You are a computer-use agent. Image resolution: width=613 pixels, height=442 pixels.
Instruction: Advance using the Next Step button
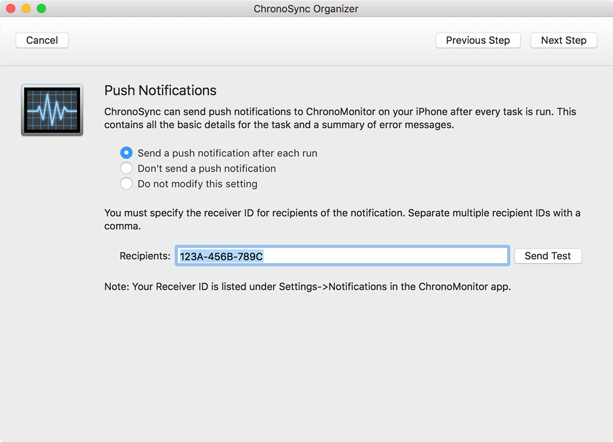pyautogui.click(x=563, y=40)
